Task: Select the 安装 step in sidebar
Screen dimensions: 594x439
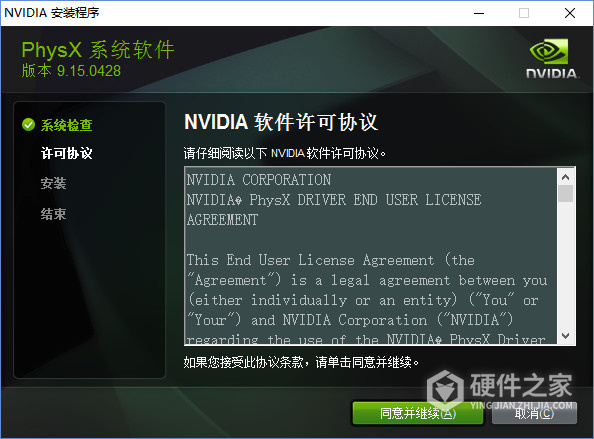Action: coord(53,183)
